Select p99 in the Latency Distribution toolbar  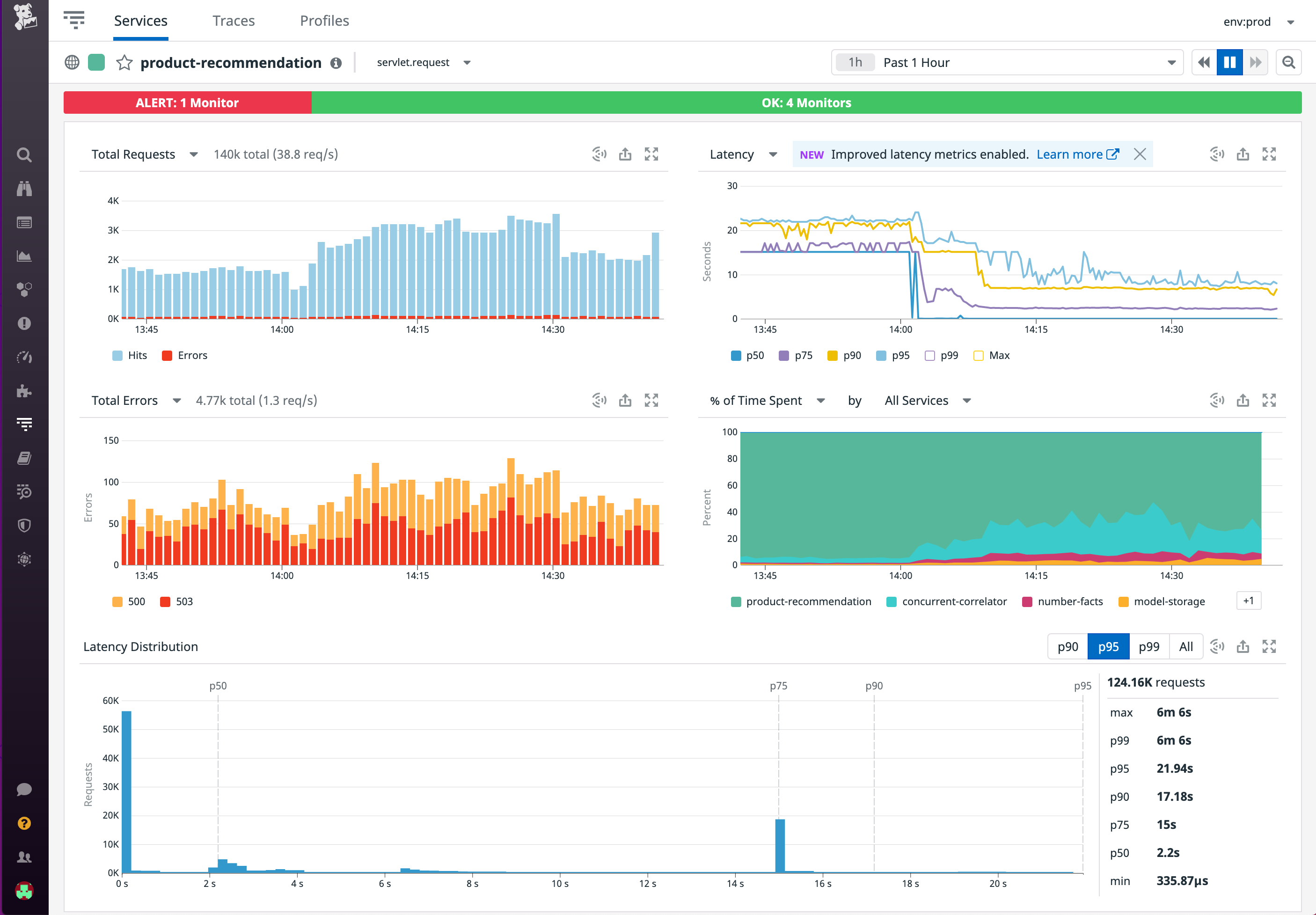point(1148,646)
